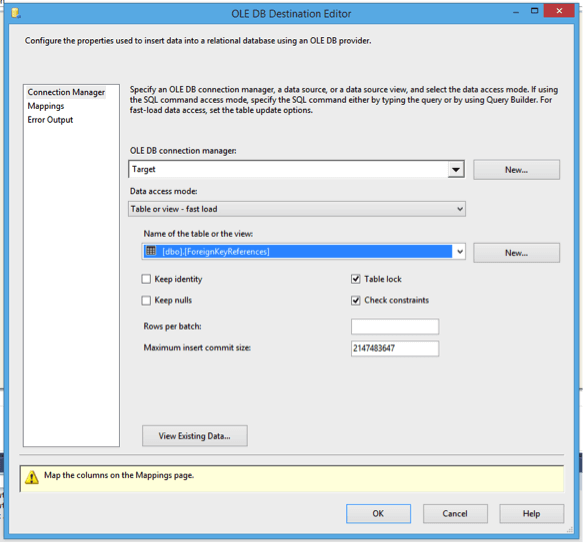Open the Data access mode dropdown
The height and width of the screenshot is (543, 583).
pyautogui.click(x=297, y=209)
